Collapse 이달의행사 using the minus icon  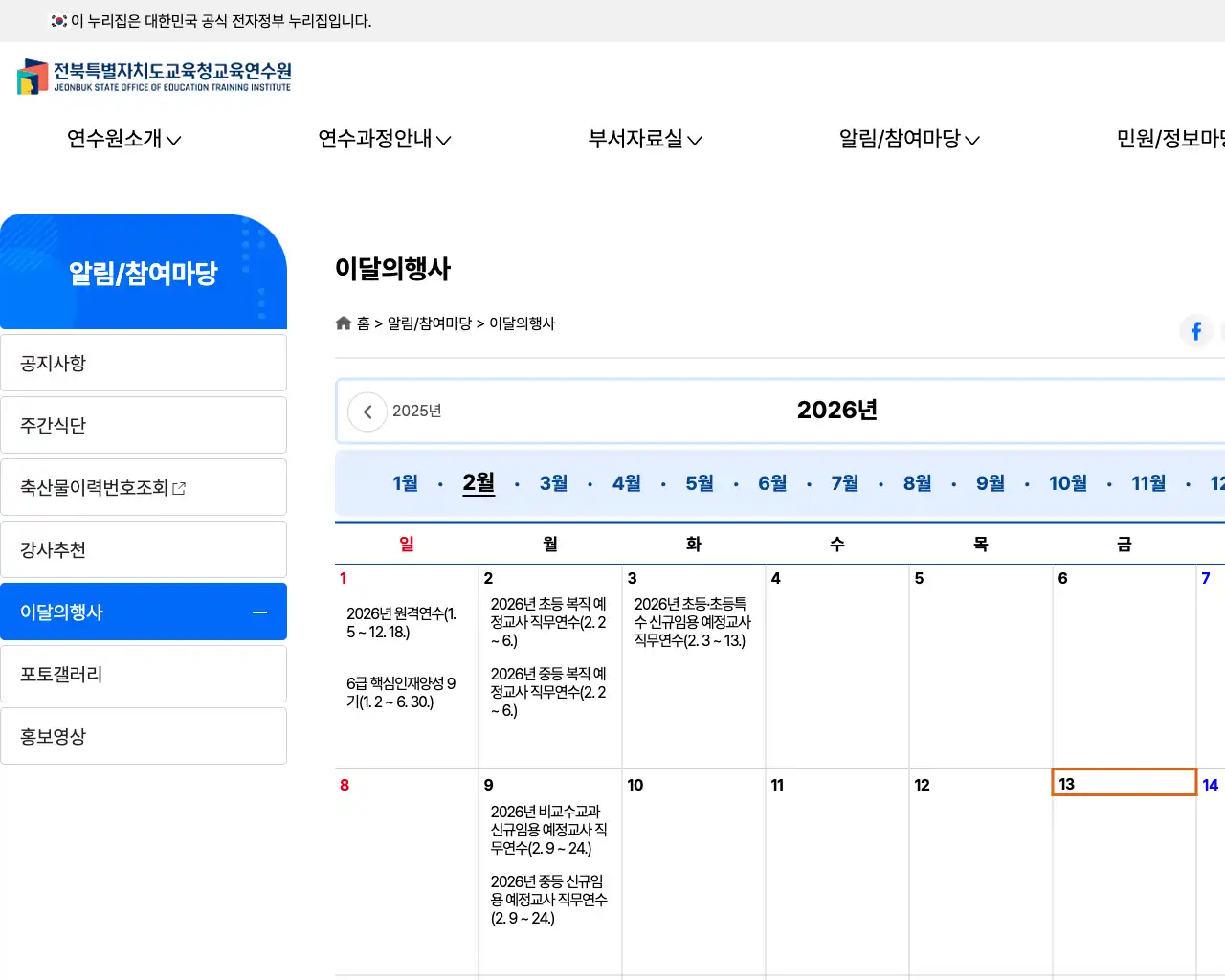pos(259,611)
